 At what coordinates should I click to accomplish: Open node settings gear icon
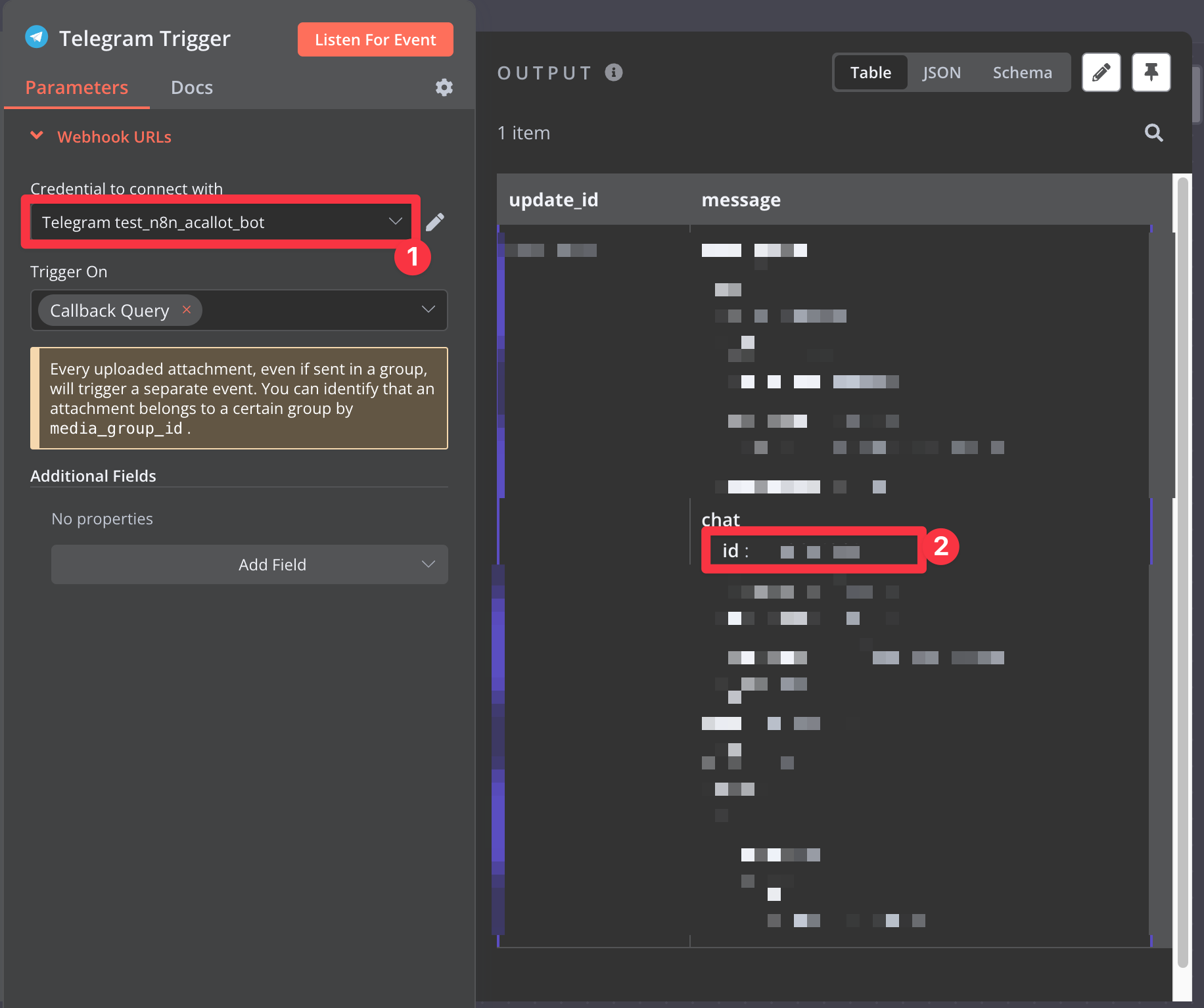click(444, 87)
